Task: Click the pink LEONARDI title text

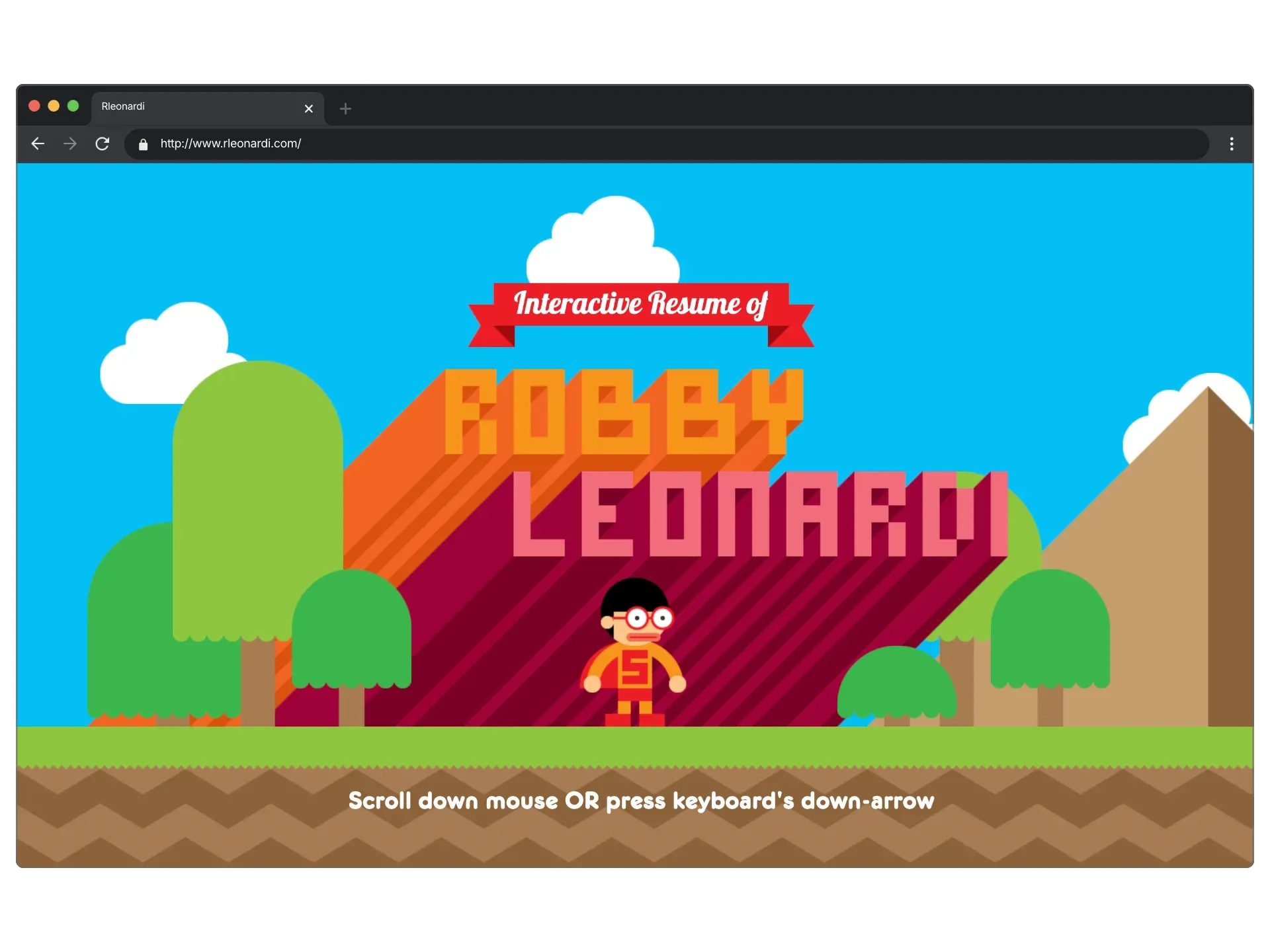Action: 759,514
